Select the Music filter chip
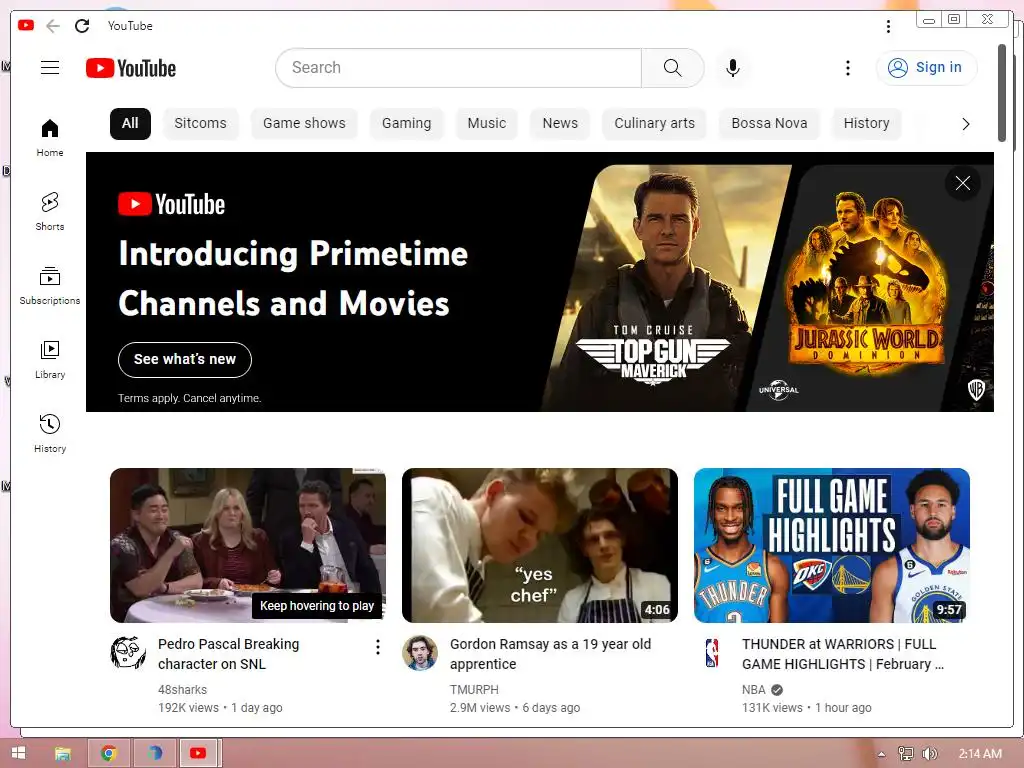This screenshot has width=1024, height=768. point(487,123)
